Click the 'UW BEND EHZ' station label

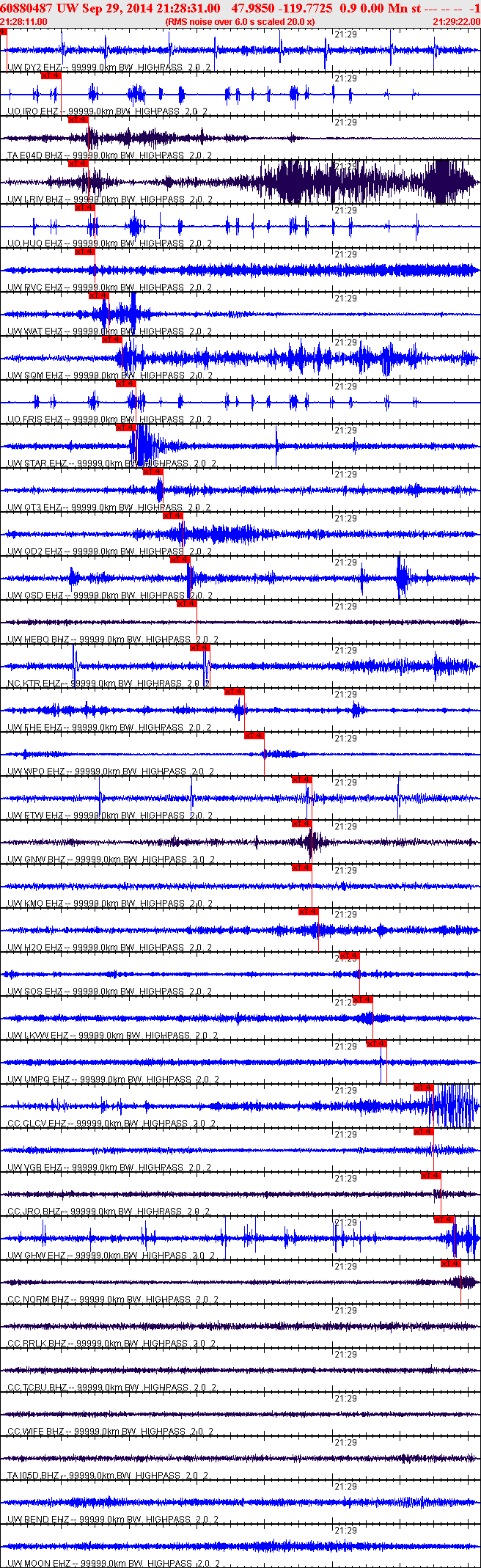point(39,1520)
